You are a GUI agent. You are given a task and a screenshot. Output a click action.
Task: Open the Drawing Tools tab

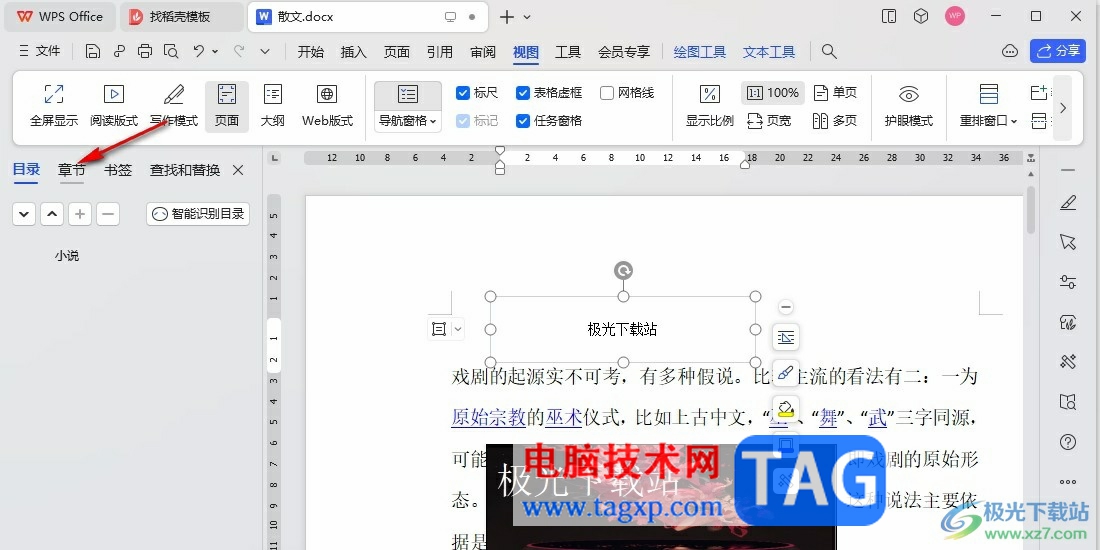699,51
